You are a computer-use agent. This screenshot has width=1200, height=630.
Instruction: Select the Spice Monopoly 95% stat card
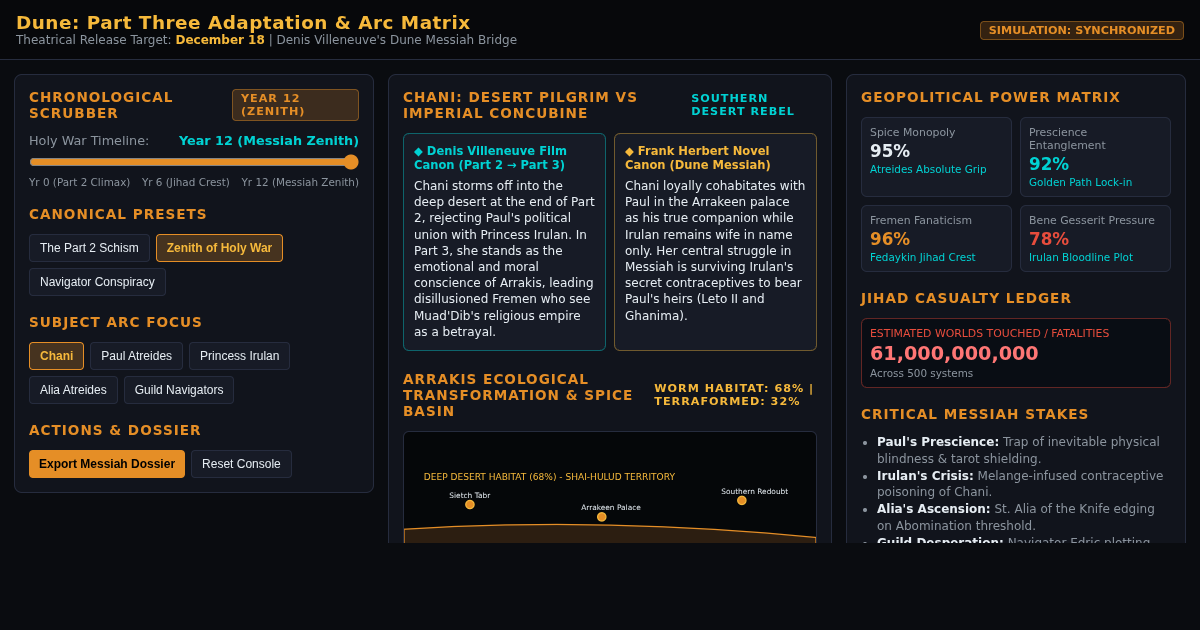point(936,157)
